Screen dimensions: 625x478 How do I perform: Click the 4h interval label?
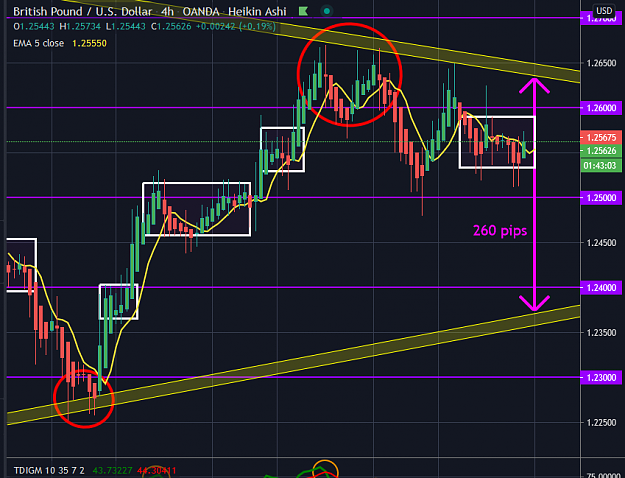point(167,12)
